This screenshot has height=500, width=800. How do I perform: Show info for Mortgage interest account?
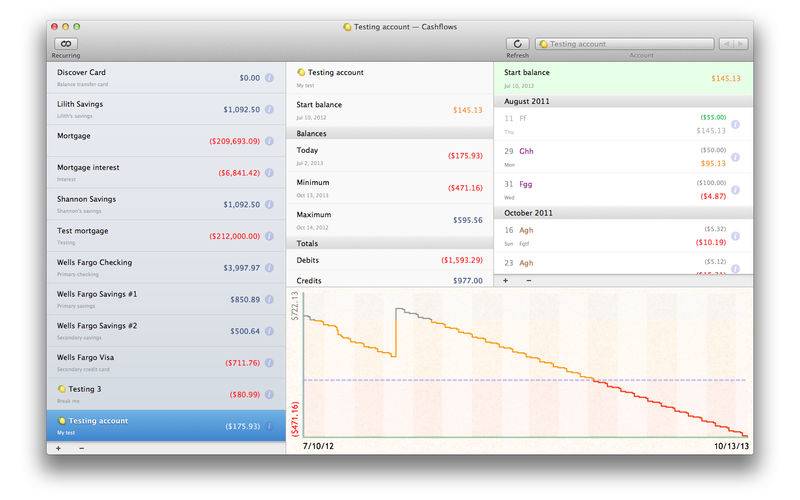tap(269, 172)
